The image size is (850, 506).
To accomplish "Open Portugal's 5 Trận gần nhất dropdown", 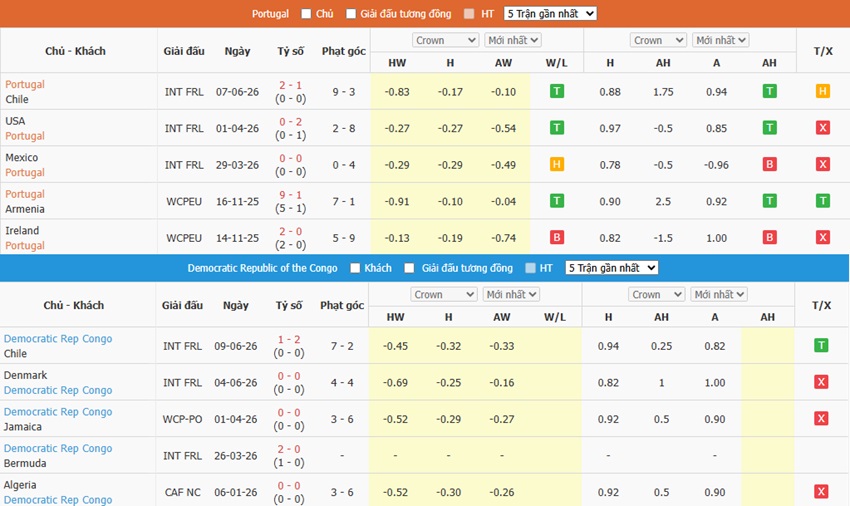I will pyautogui.click(x=550, y=14).
